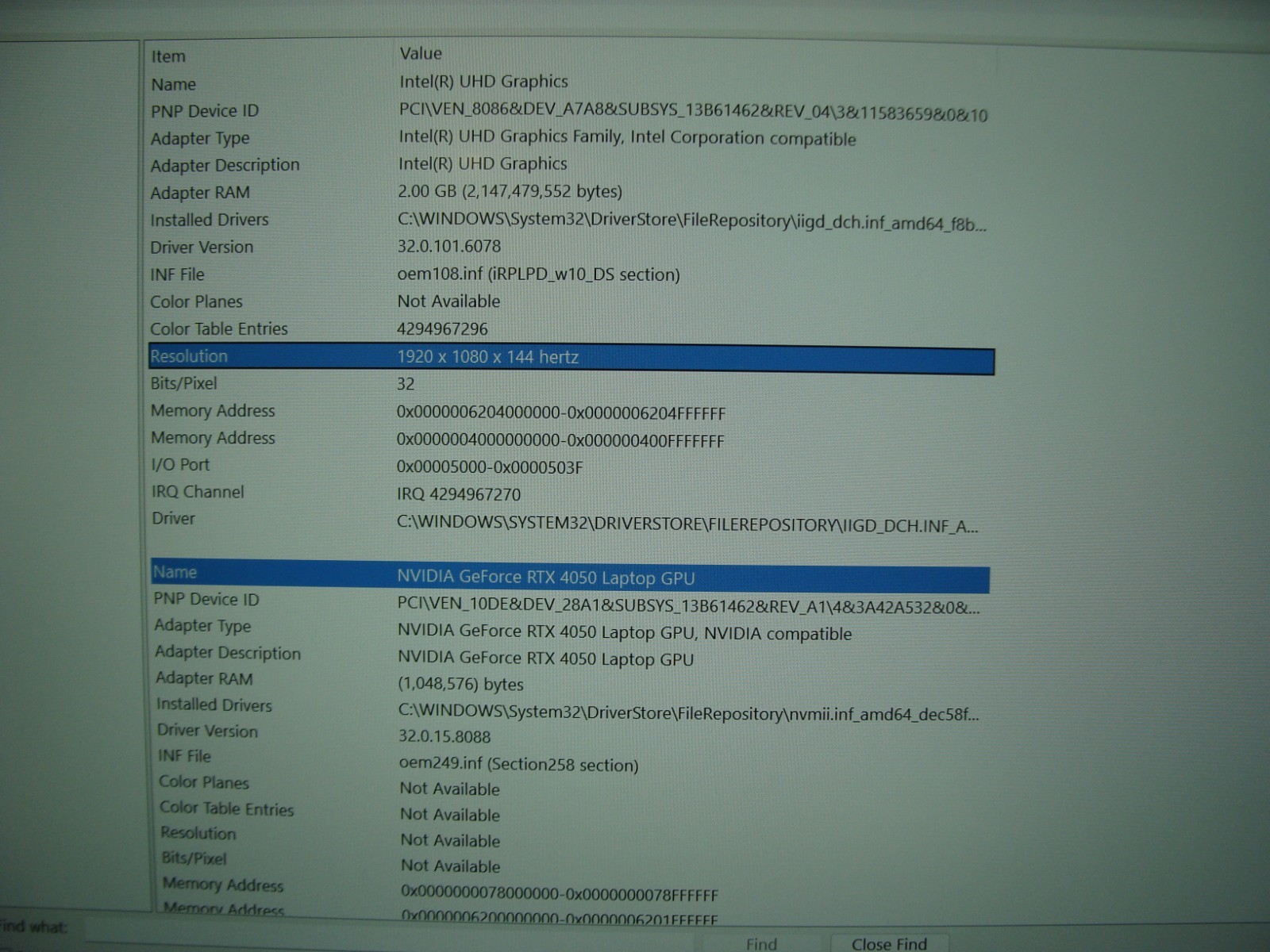Select the NVIDIA PNP Device ID PCI\VEN_10DE value
This screenshot has height=952, width=1270.
tap(688, 607)
